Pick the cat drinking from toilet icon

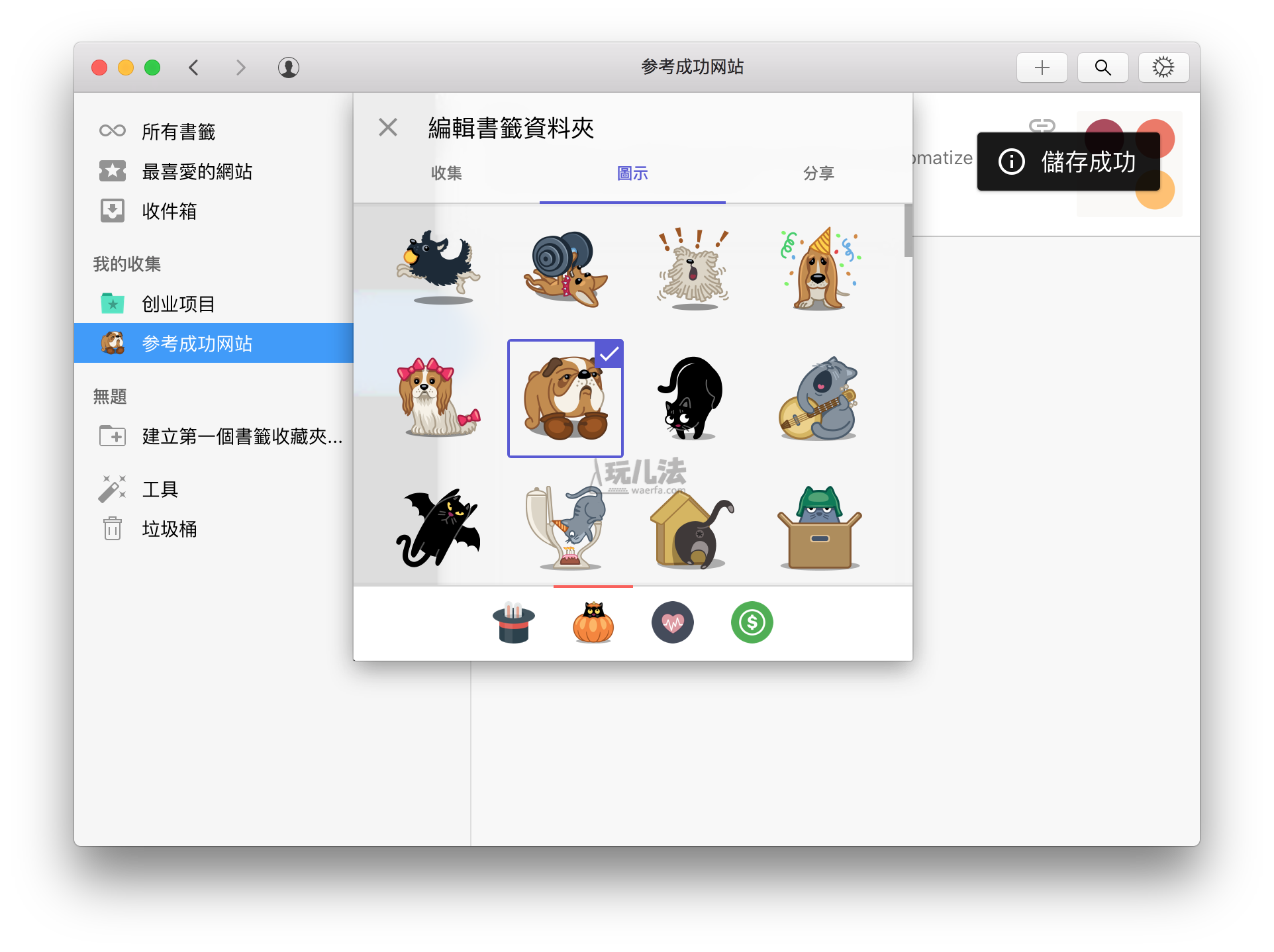[566, 527]
